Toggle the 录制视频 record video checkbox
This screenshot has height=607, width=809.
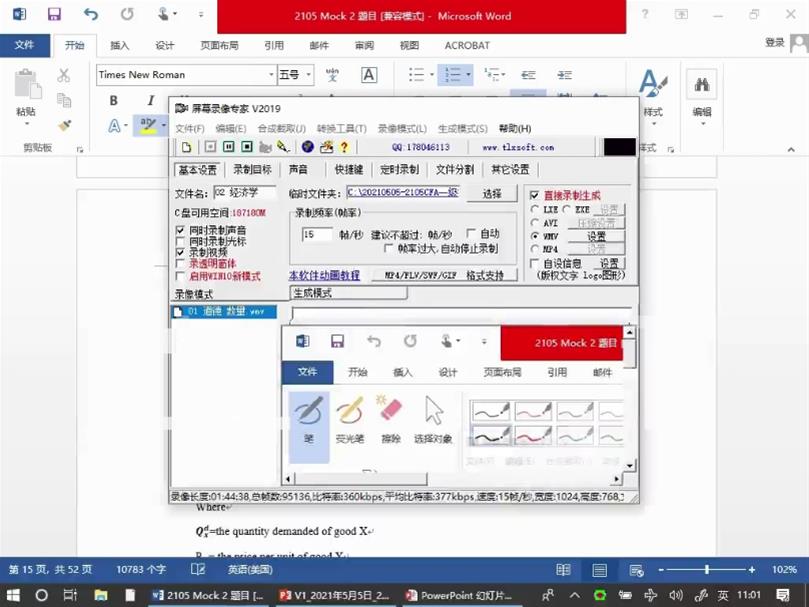[x=180, y=252]
